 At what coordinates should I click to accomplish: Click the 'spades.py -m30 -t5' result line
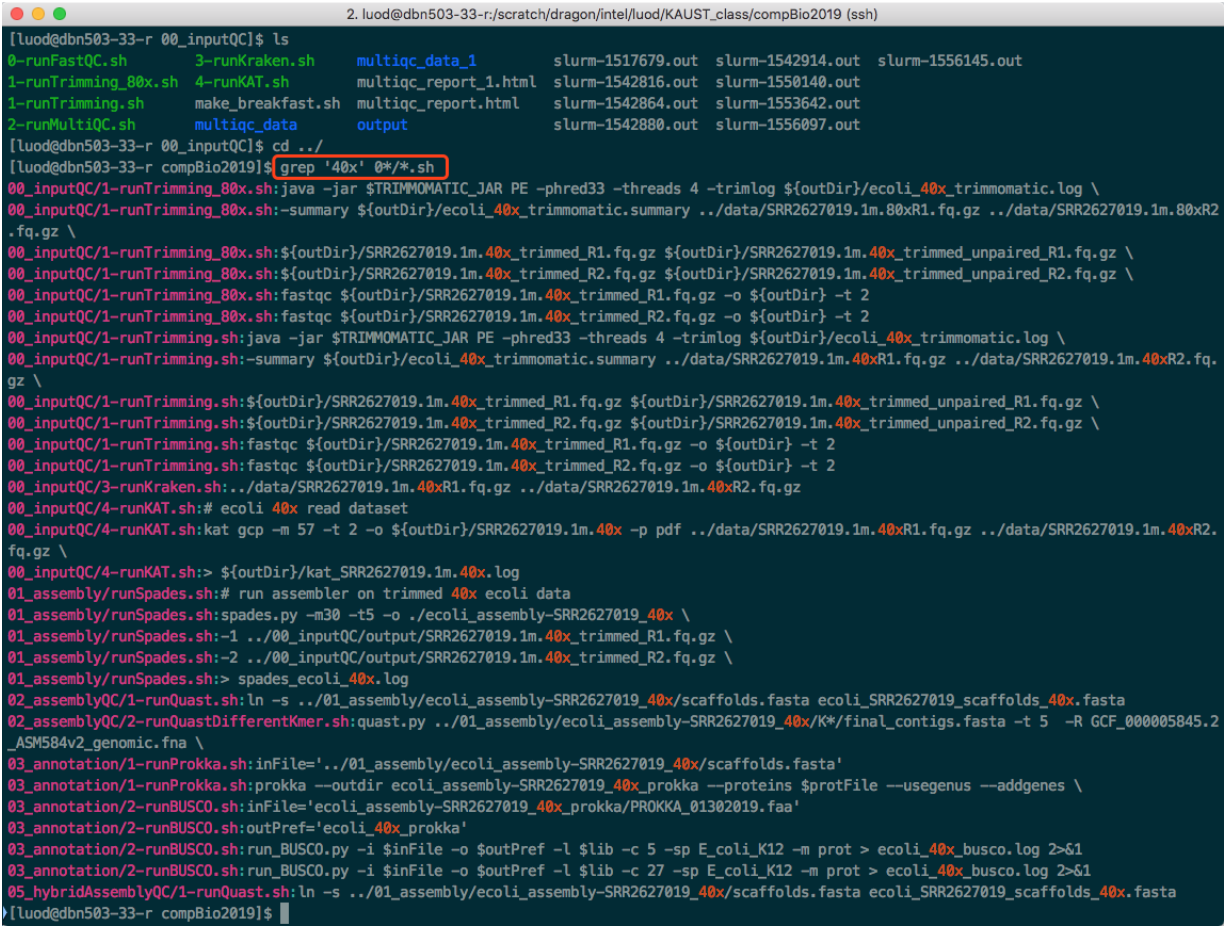pos(348,615)
